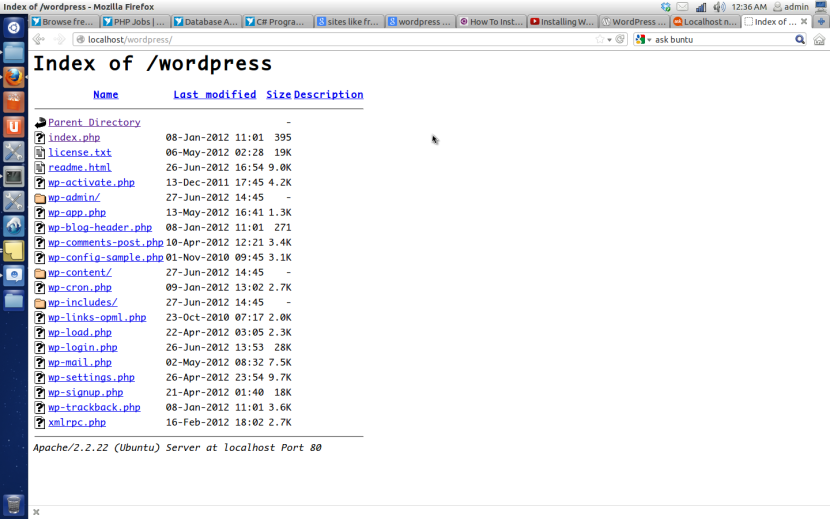Click the search magnifier in search box
830x519 pixels.
point(800,40)
